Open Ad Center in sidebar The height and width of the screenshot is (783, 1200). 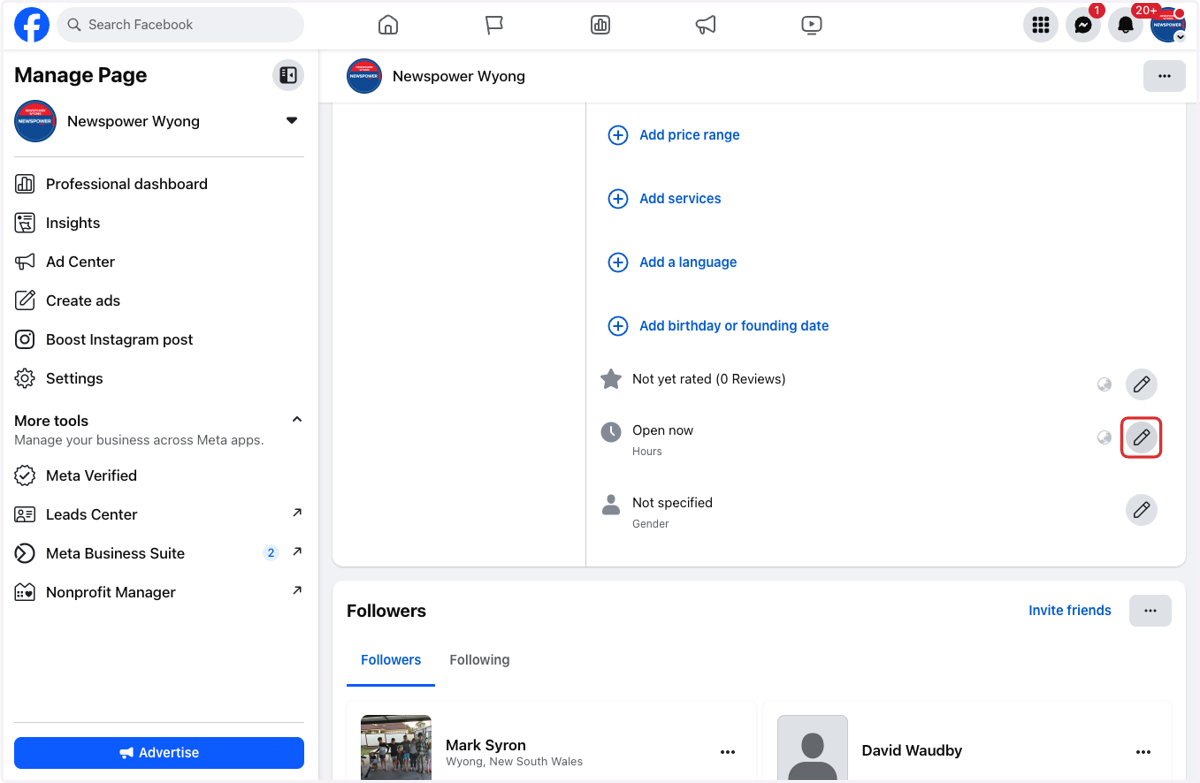click(x=159, y=262)
